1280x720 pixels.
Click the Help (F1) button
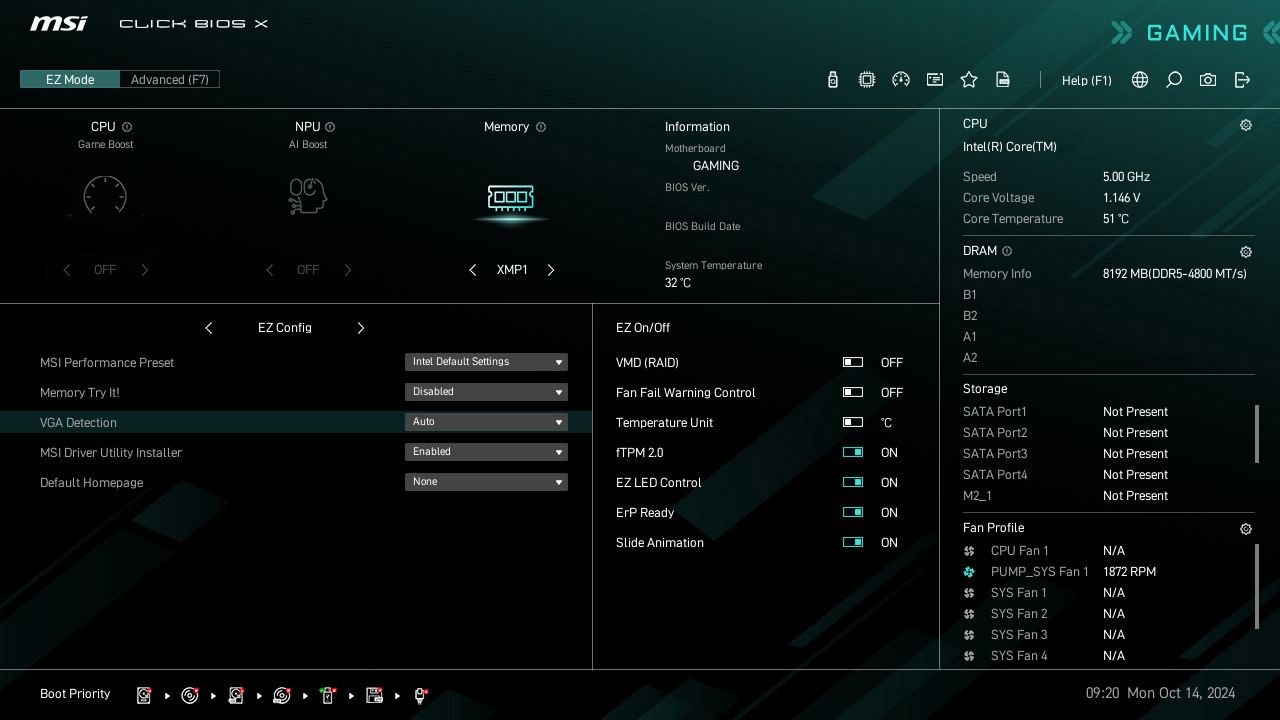point(1086,80)
